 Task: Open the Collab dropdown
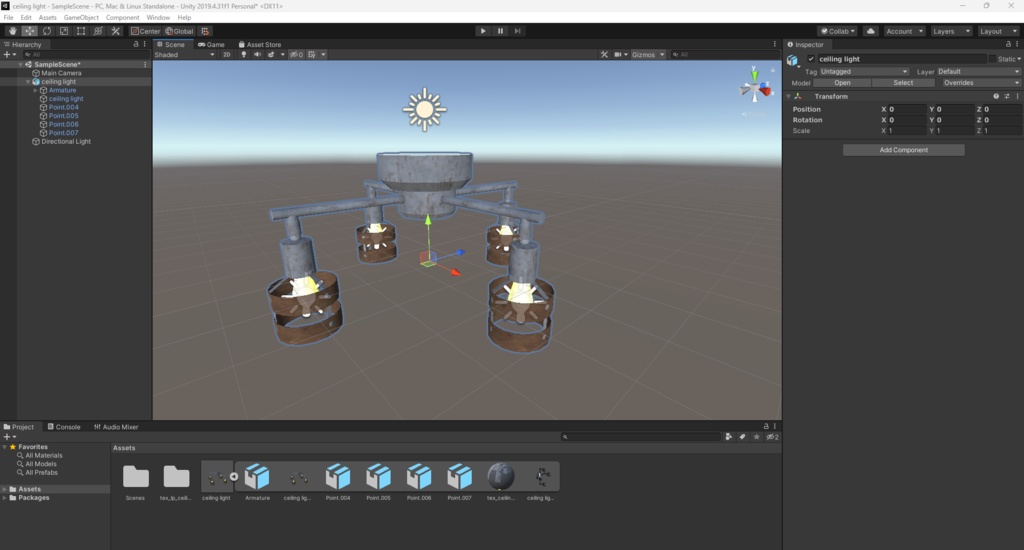(838, 31)
